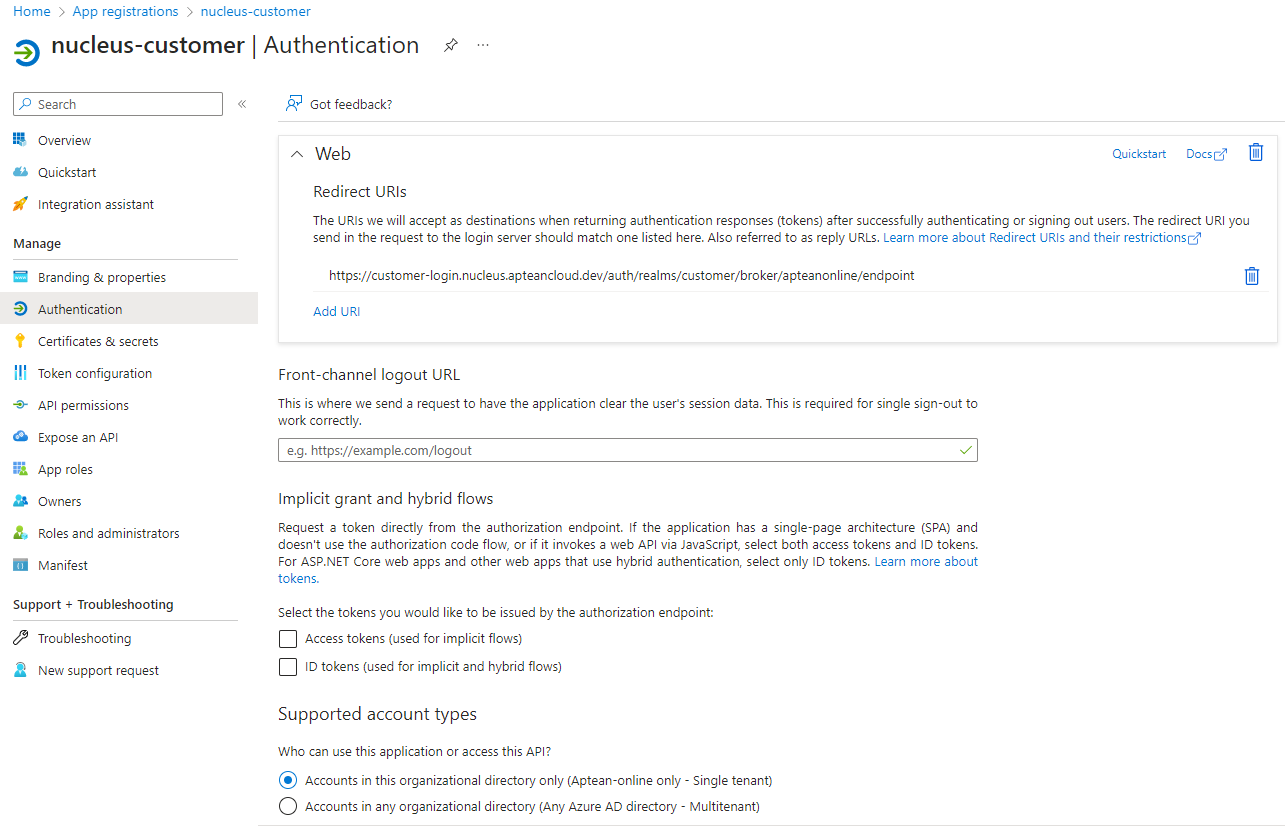This screenshot has height=836, width=1285.
Task: Click the New support request icon
Action: (20, 670)
